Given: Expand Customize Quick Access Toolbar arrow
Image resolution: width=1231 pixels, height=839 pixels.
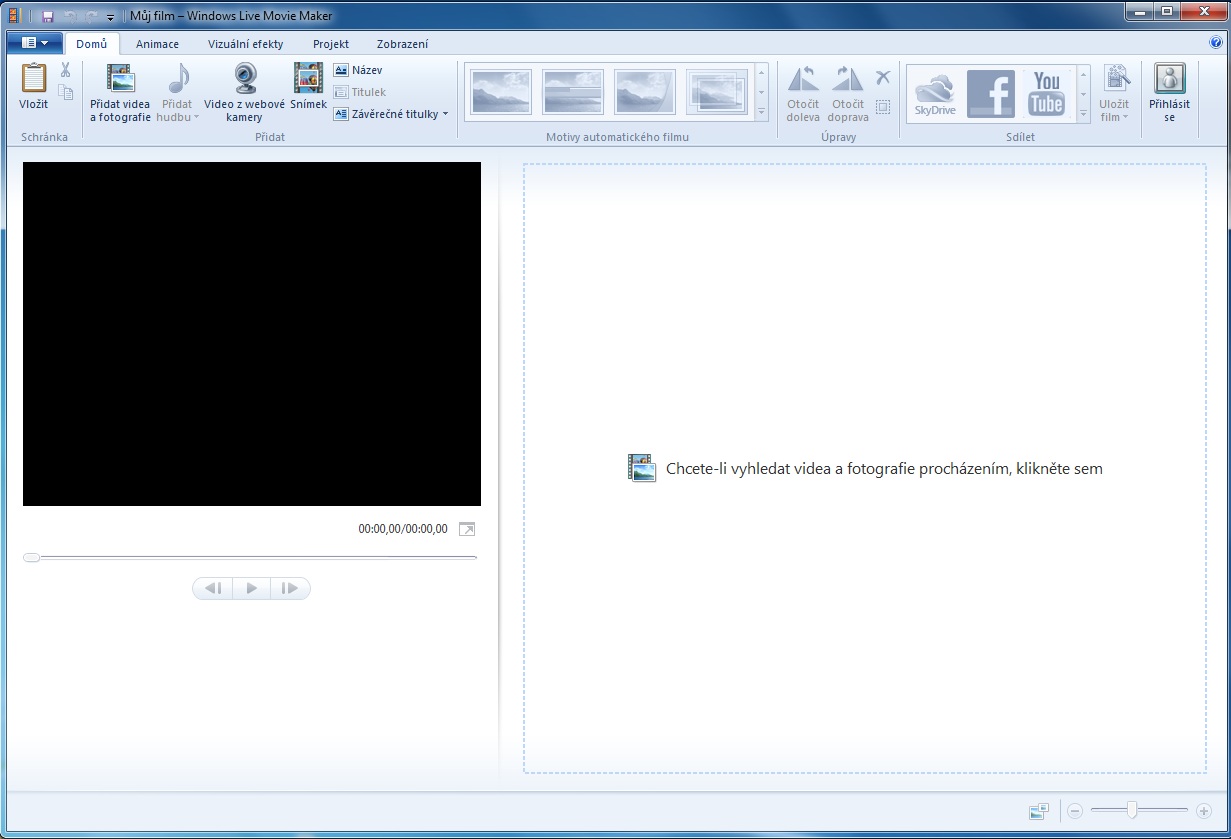Looking at the screenshot, I should pos(110,17).
